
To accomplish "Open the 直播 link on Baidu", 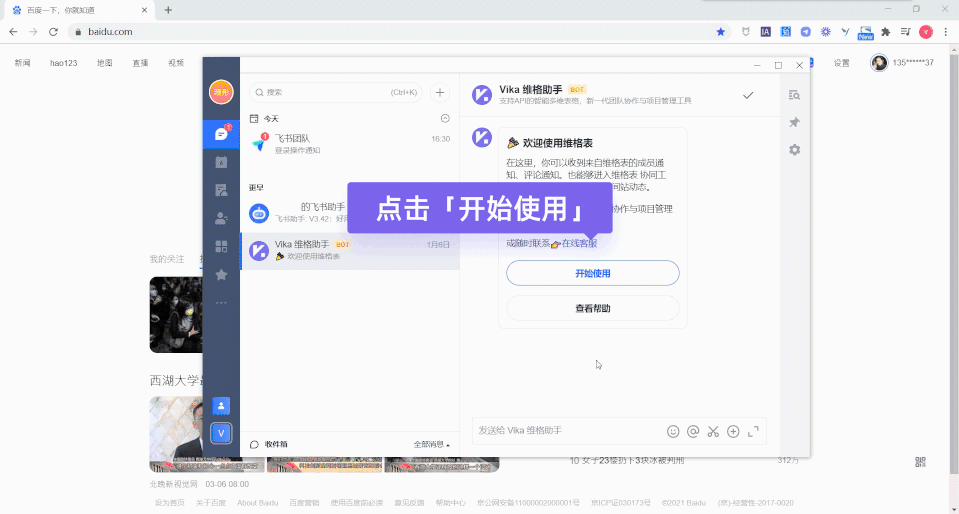I will click(140, 63).
